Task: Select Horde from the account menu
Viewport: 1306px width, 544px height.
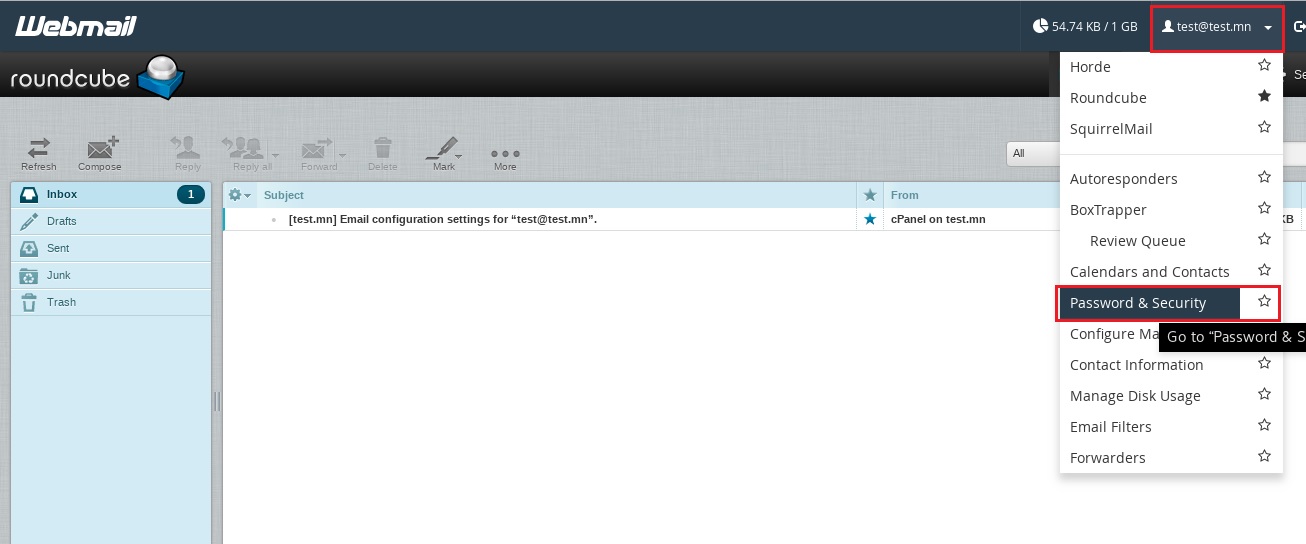Action: [x=1090, y=67]
